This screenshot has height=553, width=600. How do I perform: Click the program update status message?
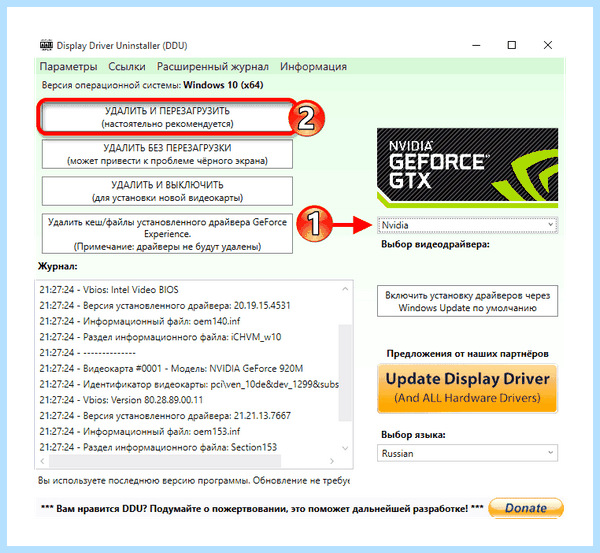(194, 480)
